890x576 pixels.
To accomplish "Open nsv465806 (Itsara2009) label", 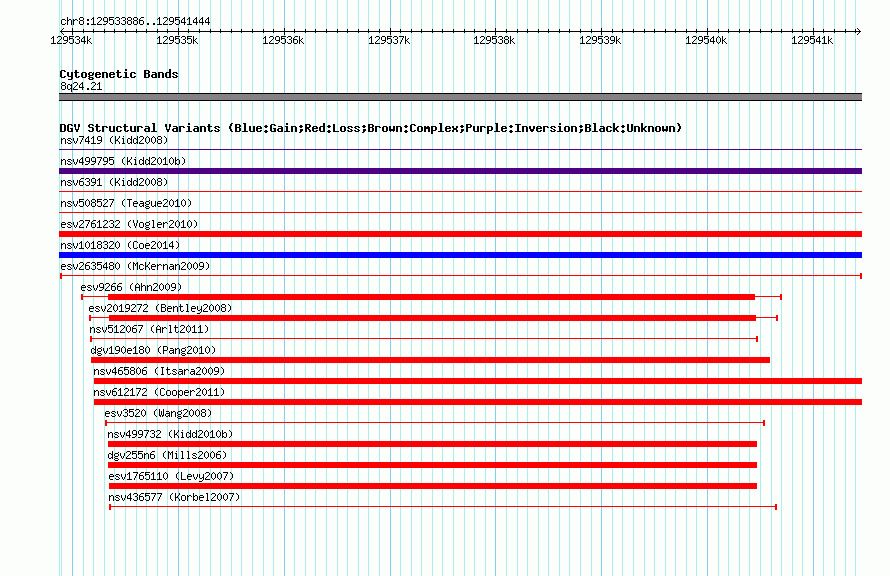I will [x=159, y=371].
